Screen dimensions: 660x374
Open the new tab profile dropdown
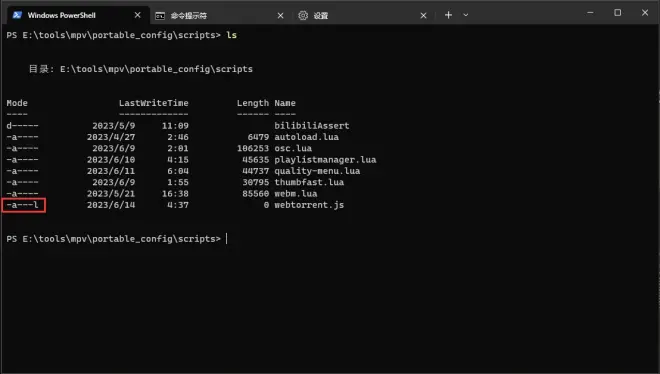tap(466, 15)
